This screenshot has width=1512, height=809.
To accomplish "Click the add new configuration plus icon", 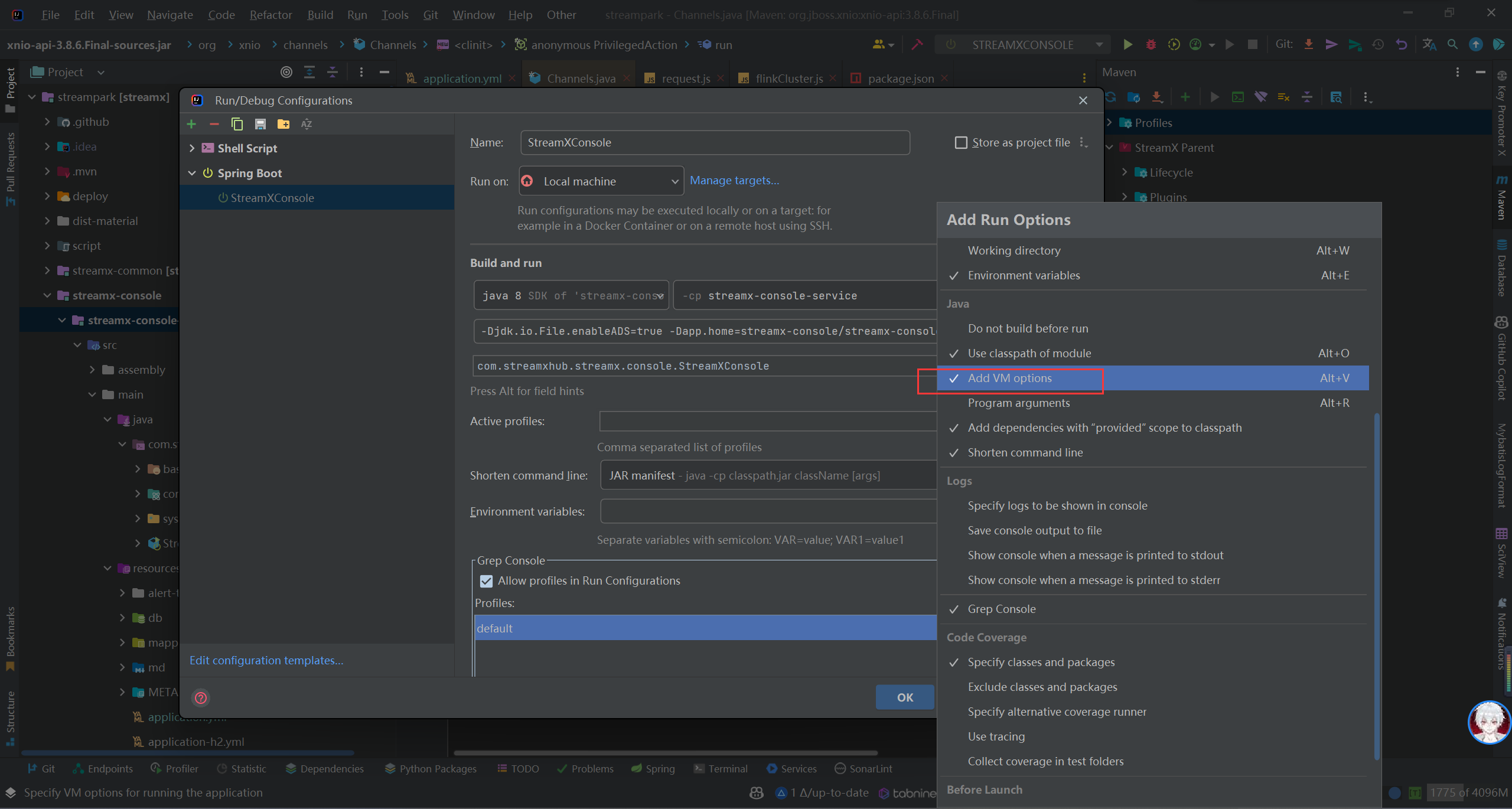I will pos(191,124).
